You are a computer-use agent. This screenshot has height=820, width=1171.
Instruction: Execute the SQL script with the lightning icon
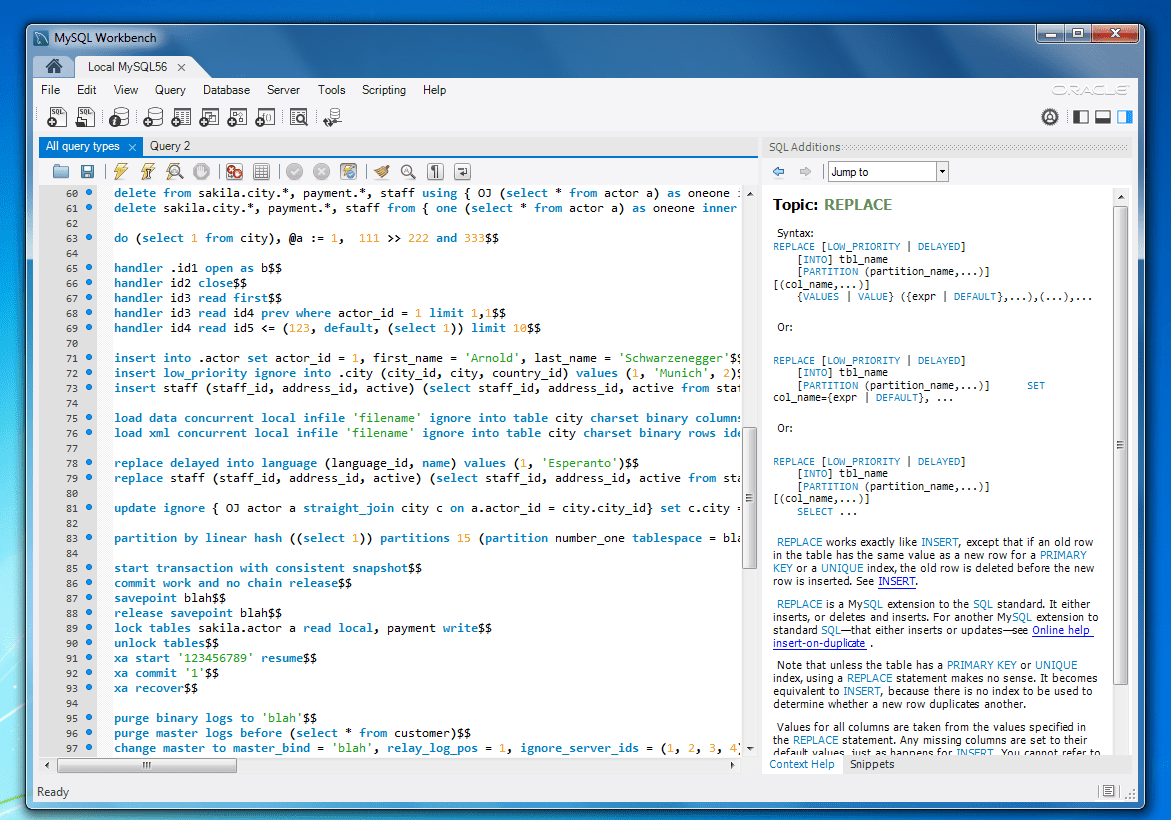(119, 171)
